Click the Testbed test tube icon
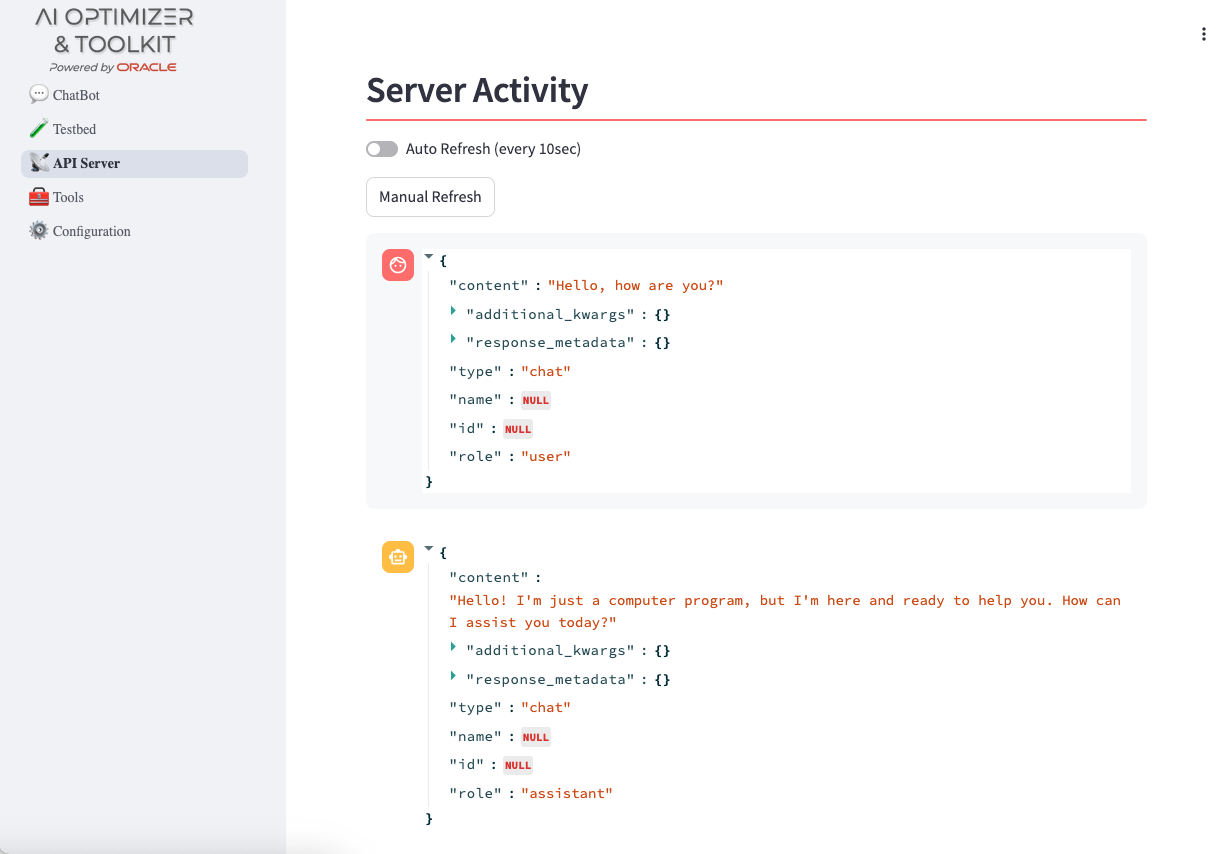1227x854 pixels. (x=39, y=129)
